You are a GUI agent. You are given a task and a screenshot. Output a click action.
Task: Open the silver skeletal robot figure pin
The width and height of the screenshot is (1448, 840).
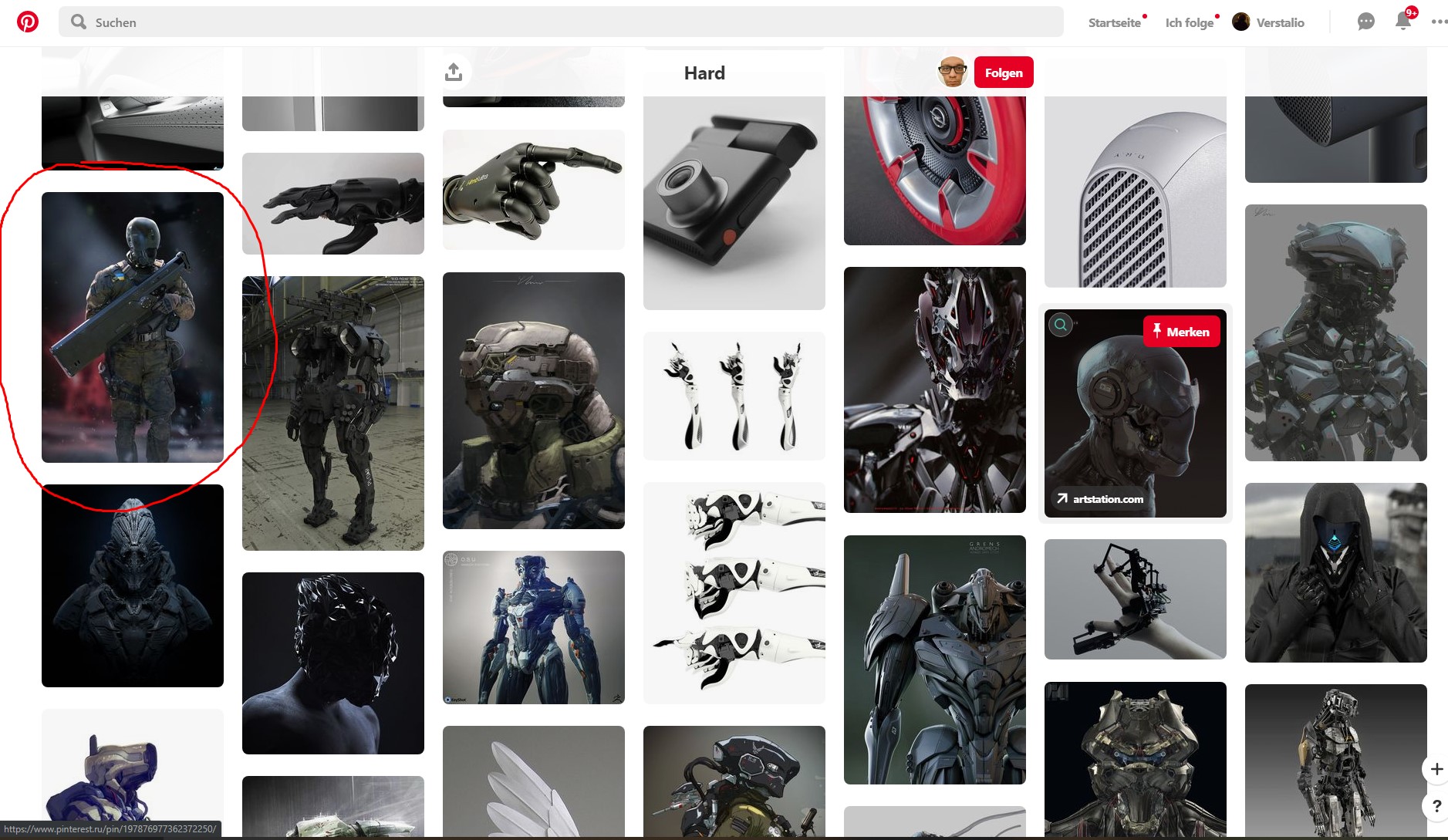tap(1336, 762)
